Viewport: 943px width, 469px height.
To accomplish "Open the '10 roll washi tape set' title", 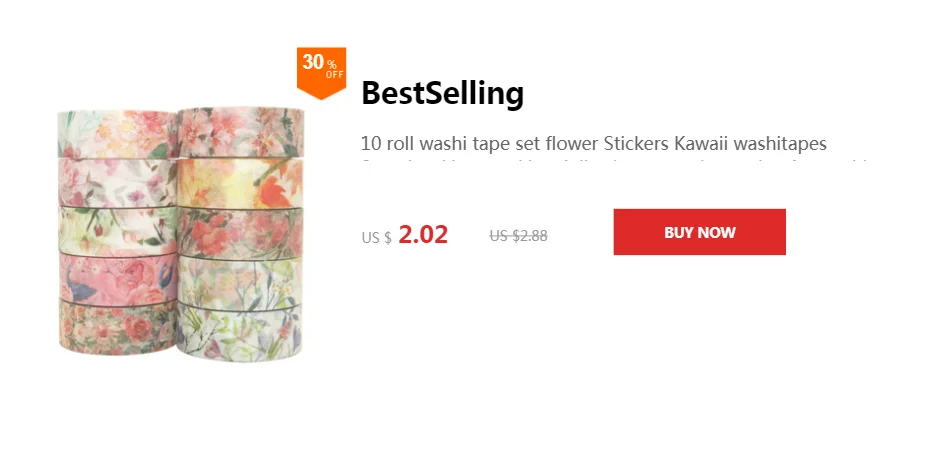I will 594,144.
